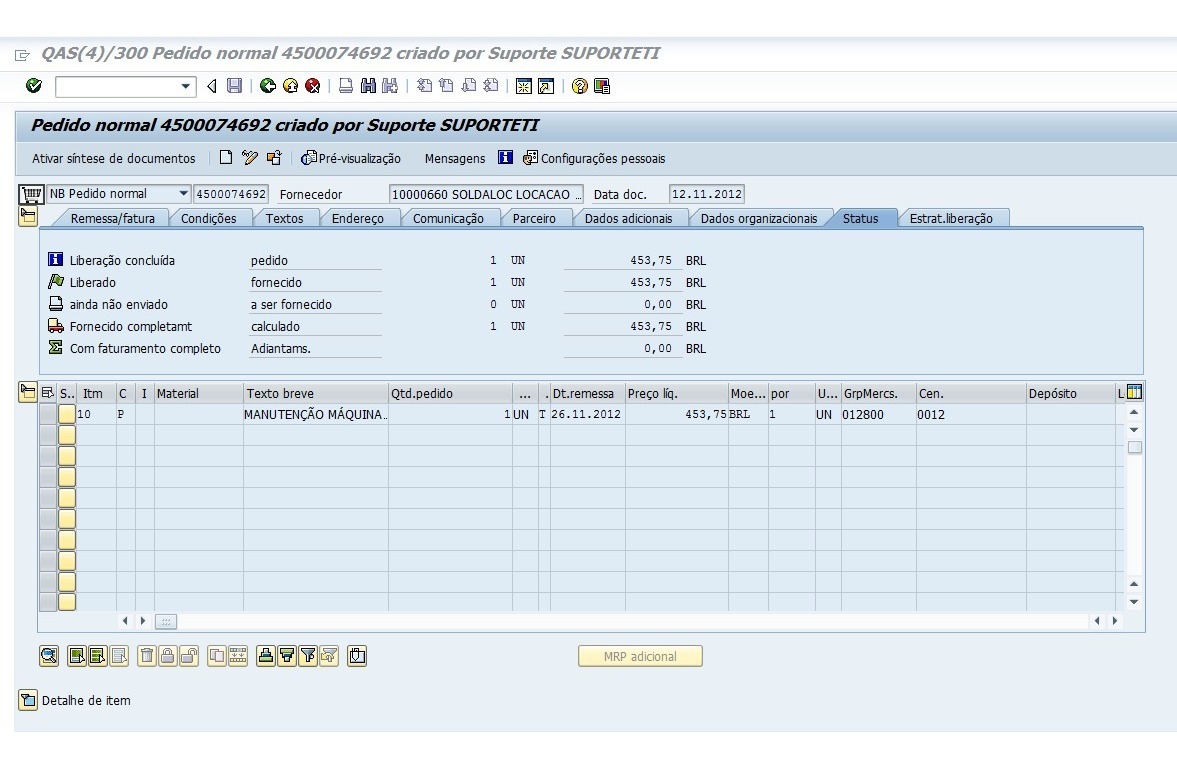Click the Sort descending icon
Image resolution: width=1177 pixels, height=767 pixels.
pos(287,656)
